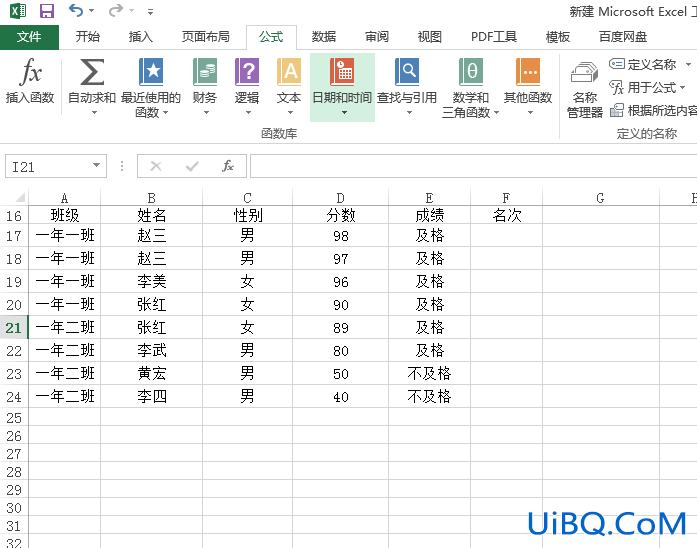Click the AutoSum (自动求和) sigma icon
697x548 pixels.
coord(92,72)
